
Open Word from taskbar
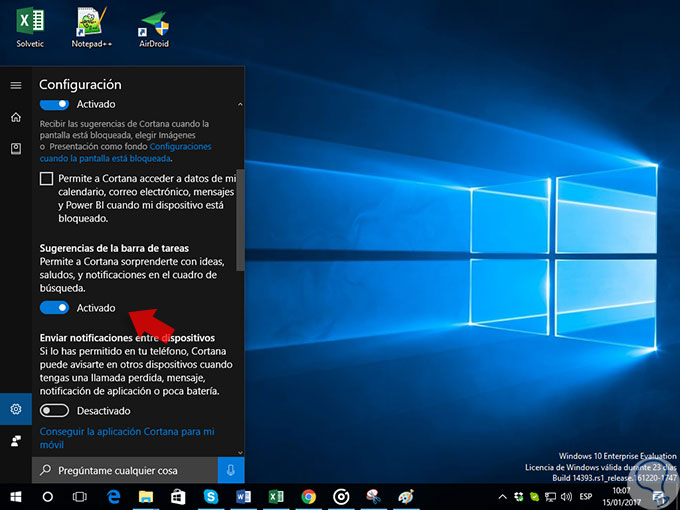pyautogui.click(x=243, y=497)
